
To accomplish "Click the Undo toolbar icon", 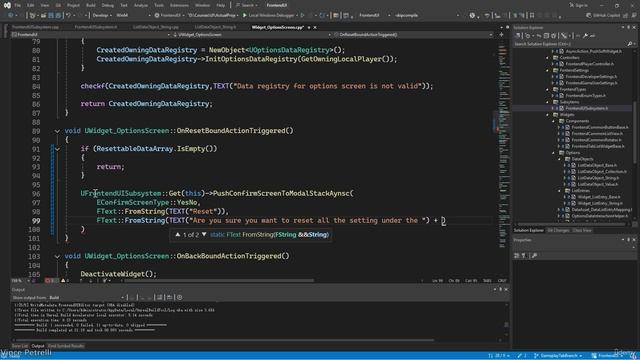I will (x=69, y=16).
